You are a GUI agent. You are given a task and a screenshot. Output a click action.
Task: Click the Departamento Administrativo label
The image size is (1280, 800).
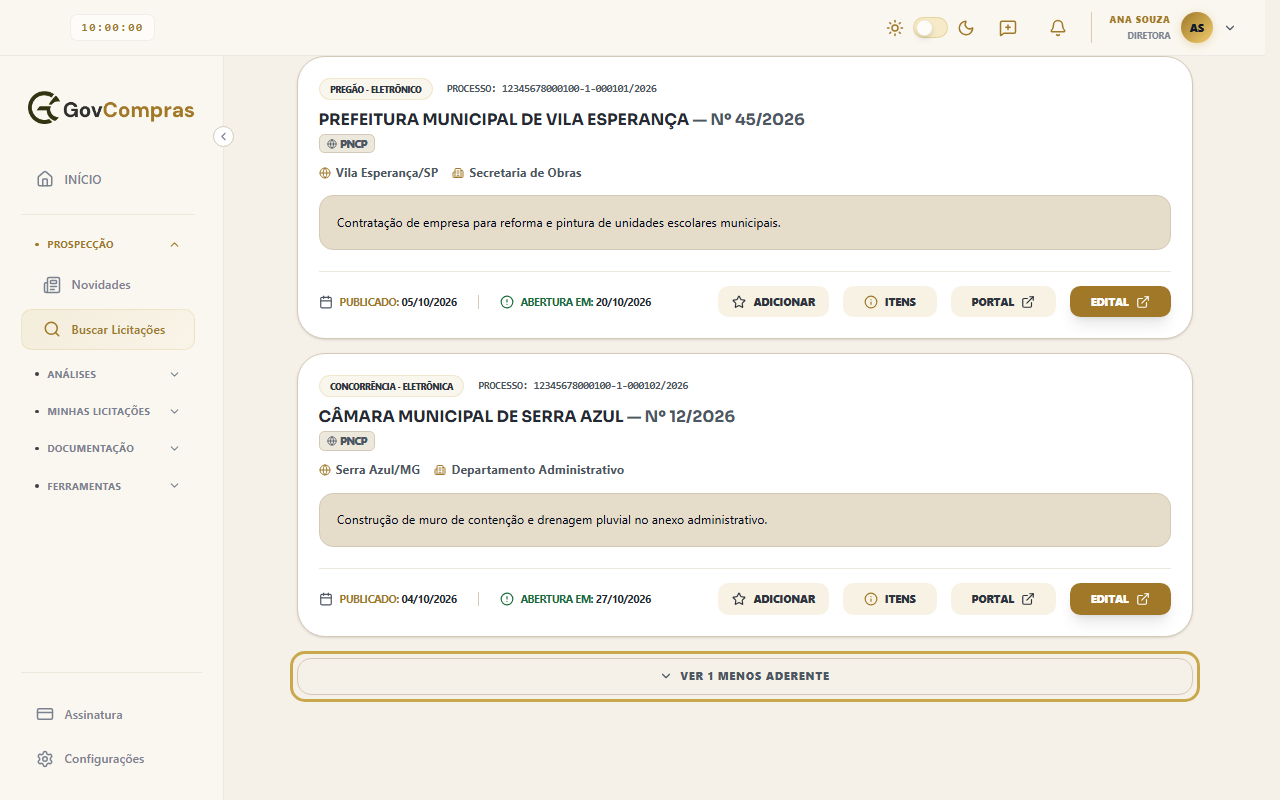tap(538, 470)
